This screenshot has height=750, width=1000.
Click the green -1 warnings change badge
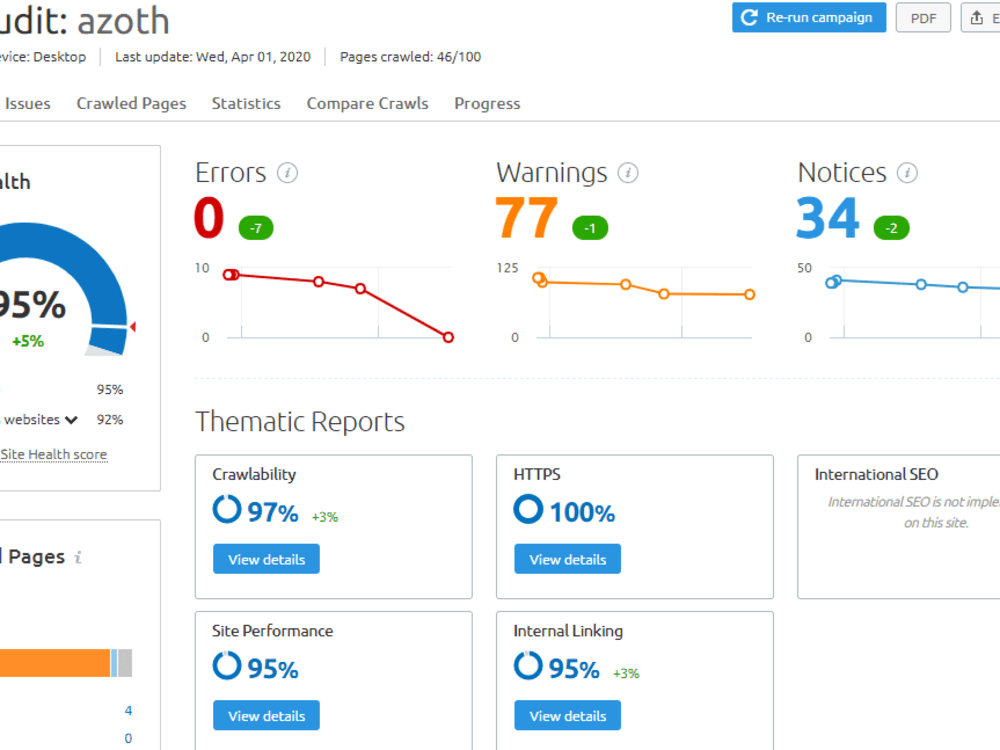point(590,228)
